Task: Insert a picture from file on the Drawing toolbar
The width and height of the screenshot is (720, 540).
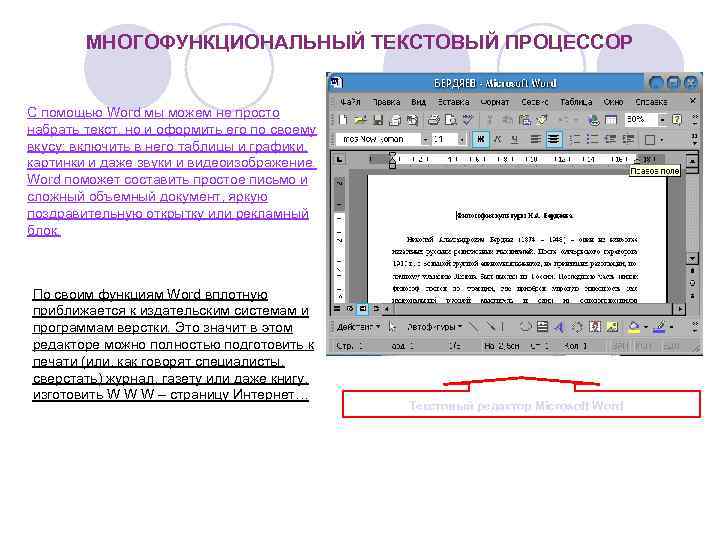Action: [612, 326]
